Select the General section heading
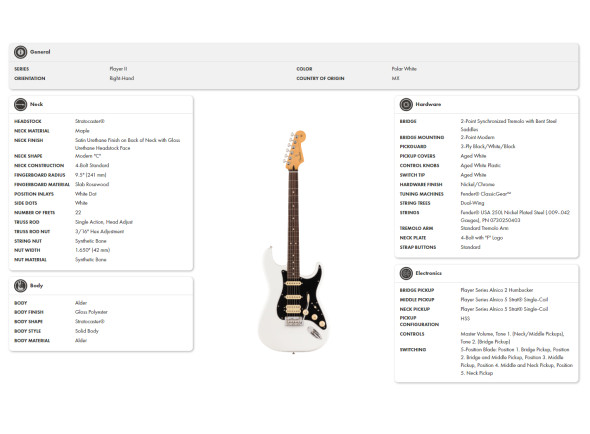The width and height of the screenshot is (590, 434). (40, 52)
